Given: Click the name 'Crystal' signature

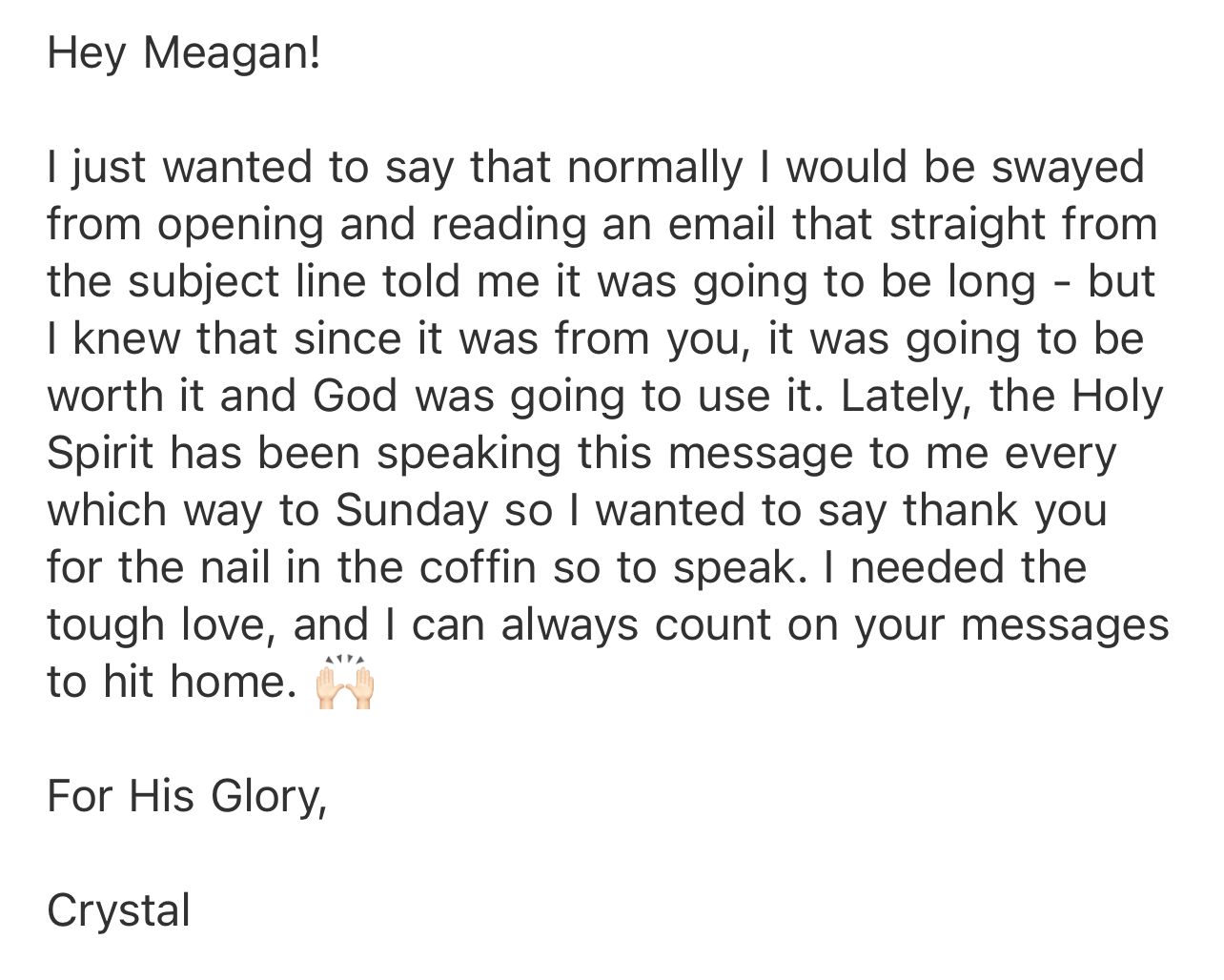Looking at the screenshot, I should pos(118,910).
